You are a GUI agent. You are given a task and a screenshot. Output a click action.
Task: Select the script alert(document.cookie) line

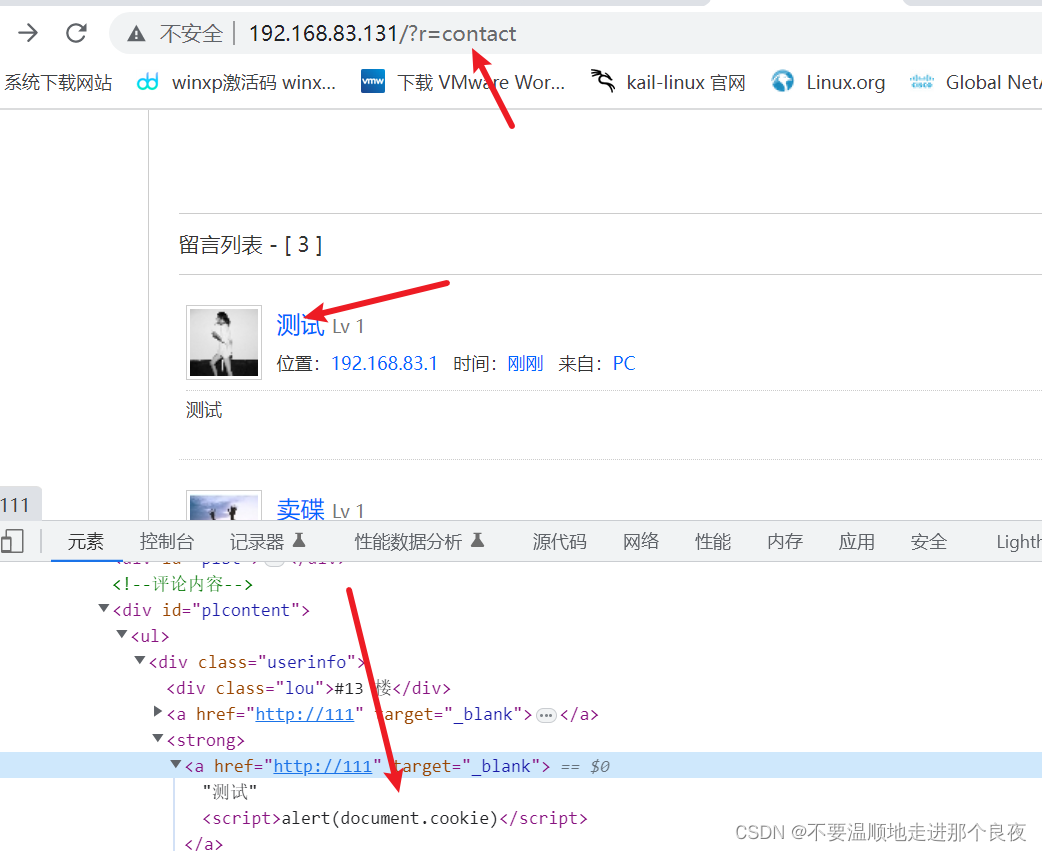(395, 818)
